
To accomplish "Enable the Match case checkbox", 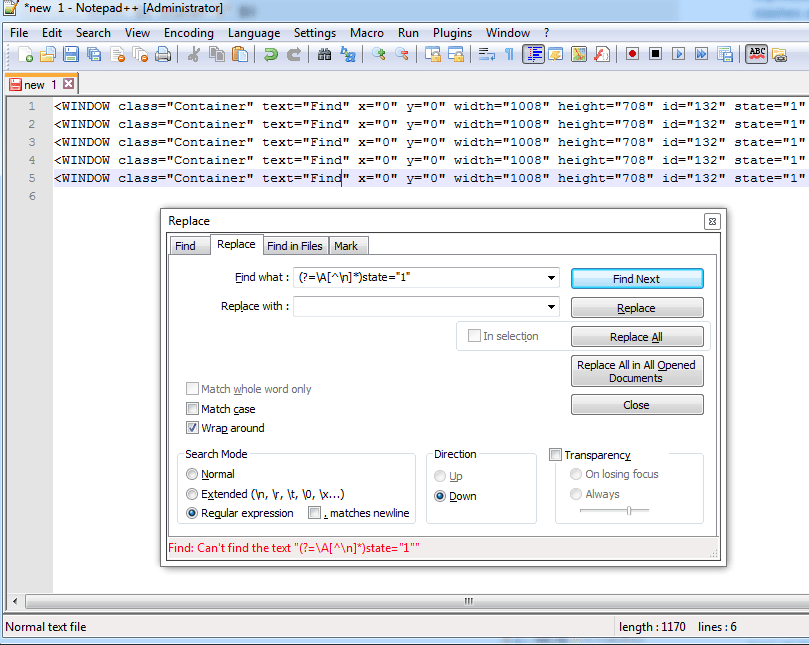I will tap(192, 409).
